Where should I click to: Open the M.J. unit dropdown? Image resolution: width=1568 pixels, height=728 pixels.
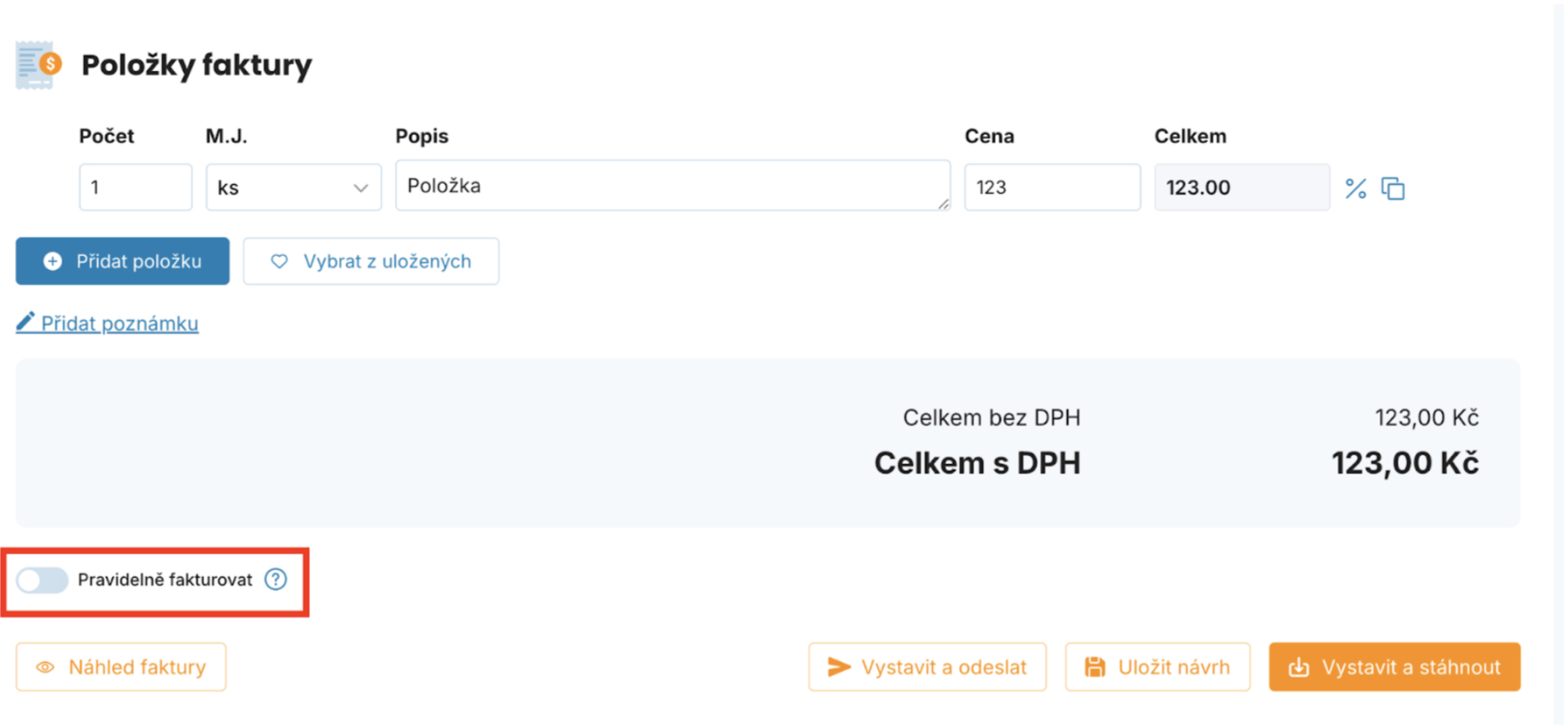(x=293, y=188)
